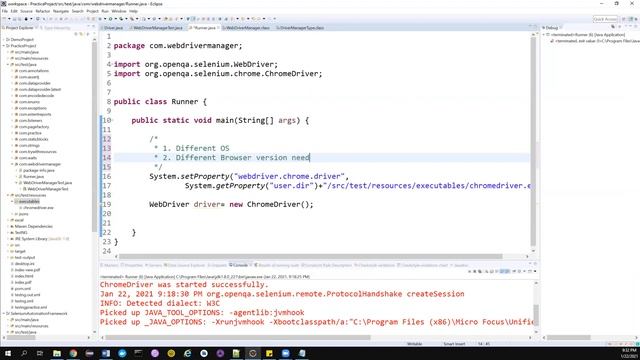Select index.html in Project Explorer
This screenshot has width=640, height=360.
(24, 276)
